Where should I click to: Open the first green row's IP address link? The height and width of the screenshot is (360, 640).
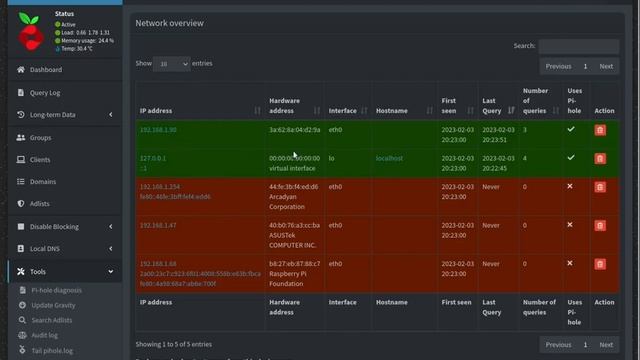tap(158, 130)
